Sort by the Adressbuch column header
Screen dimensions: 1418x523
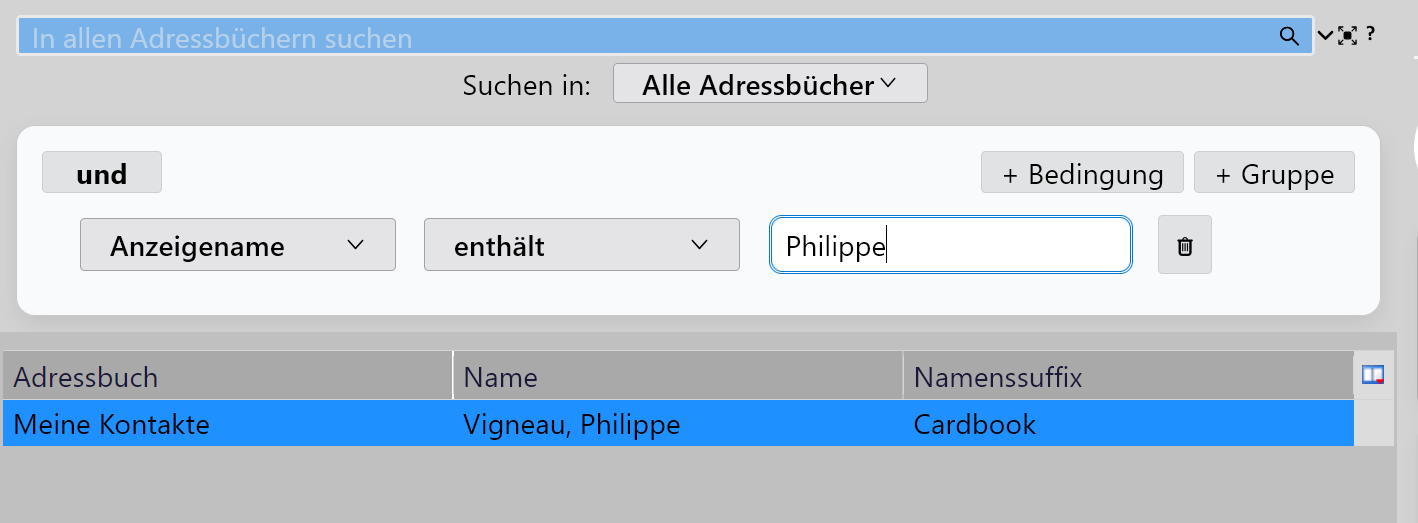(228, 377)
